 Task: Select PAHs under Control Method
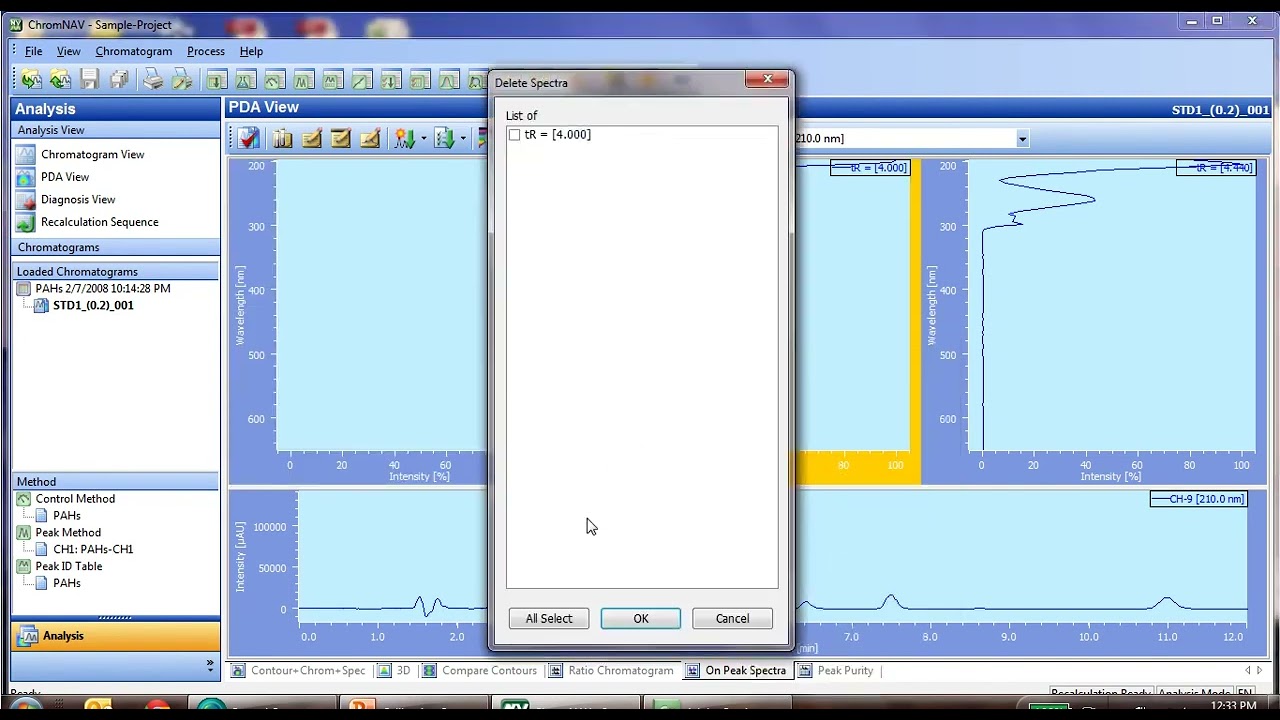click(67, 516)
